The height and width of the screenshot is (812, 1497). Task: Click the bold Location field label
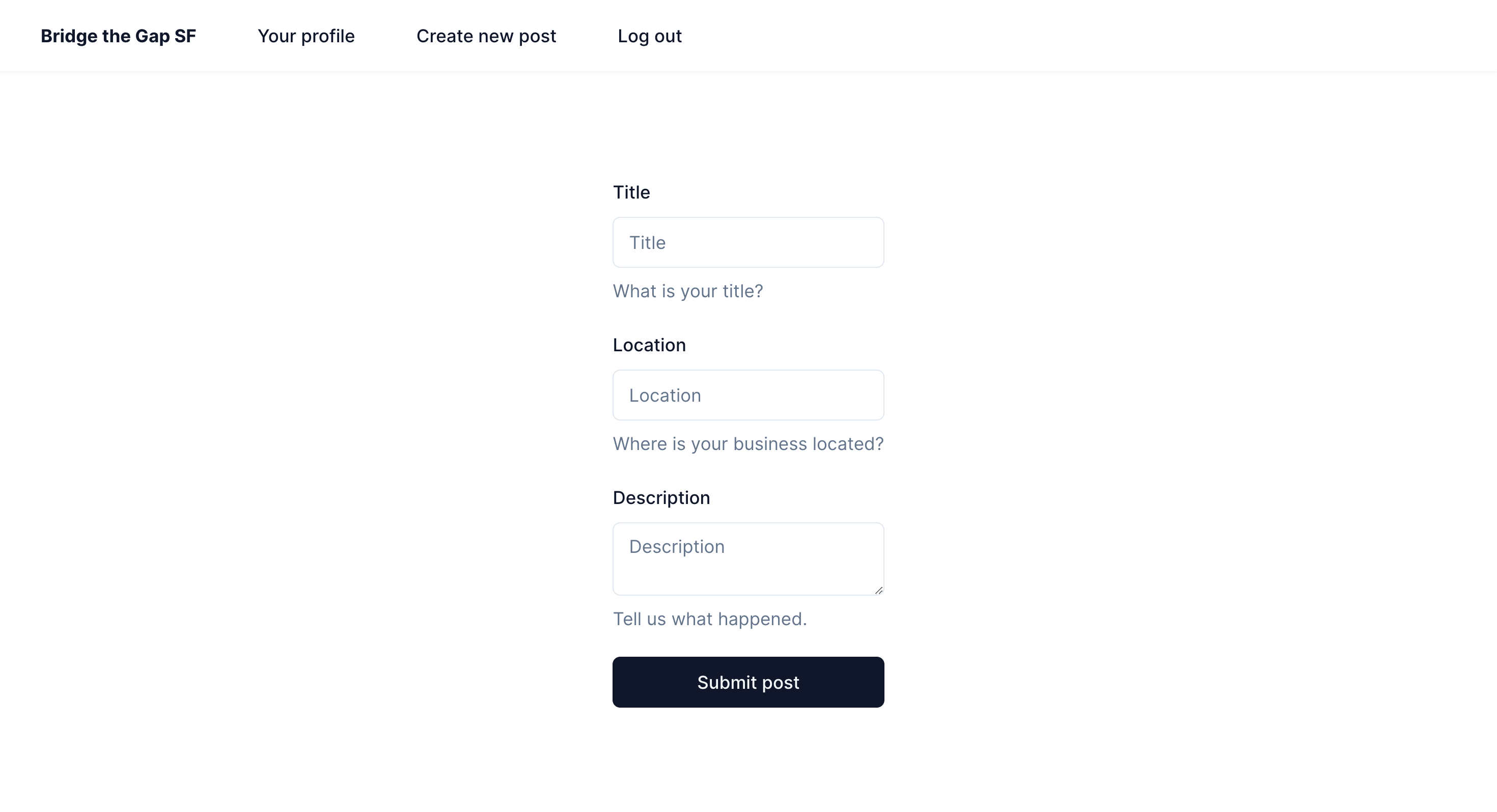pyautogui.click(x=649, y=345)
